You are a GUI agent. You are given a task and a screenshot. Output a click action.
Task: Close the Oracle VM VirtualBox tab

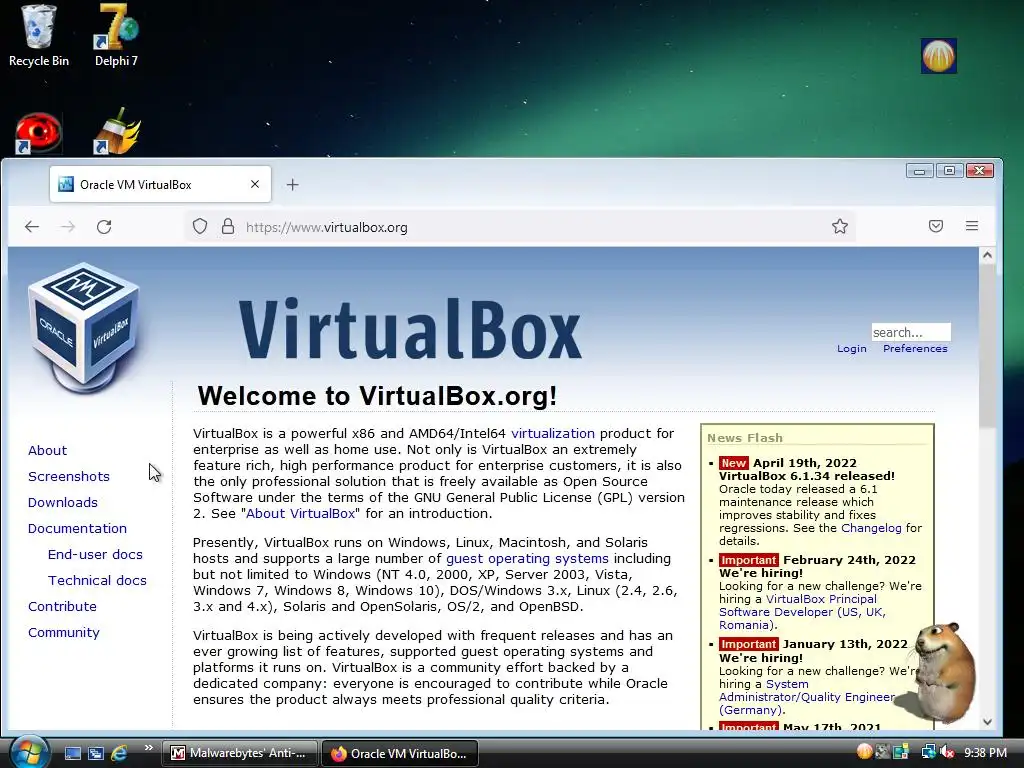tap(255, 184)
